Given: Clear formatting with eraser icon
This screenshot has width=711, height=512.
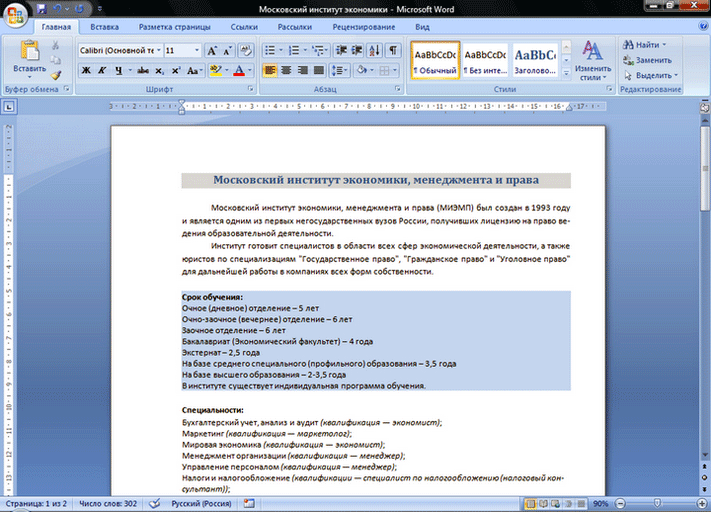Looking at the screenshot, I should tap(246, 50).
